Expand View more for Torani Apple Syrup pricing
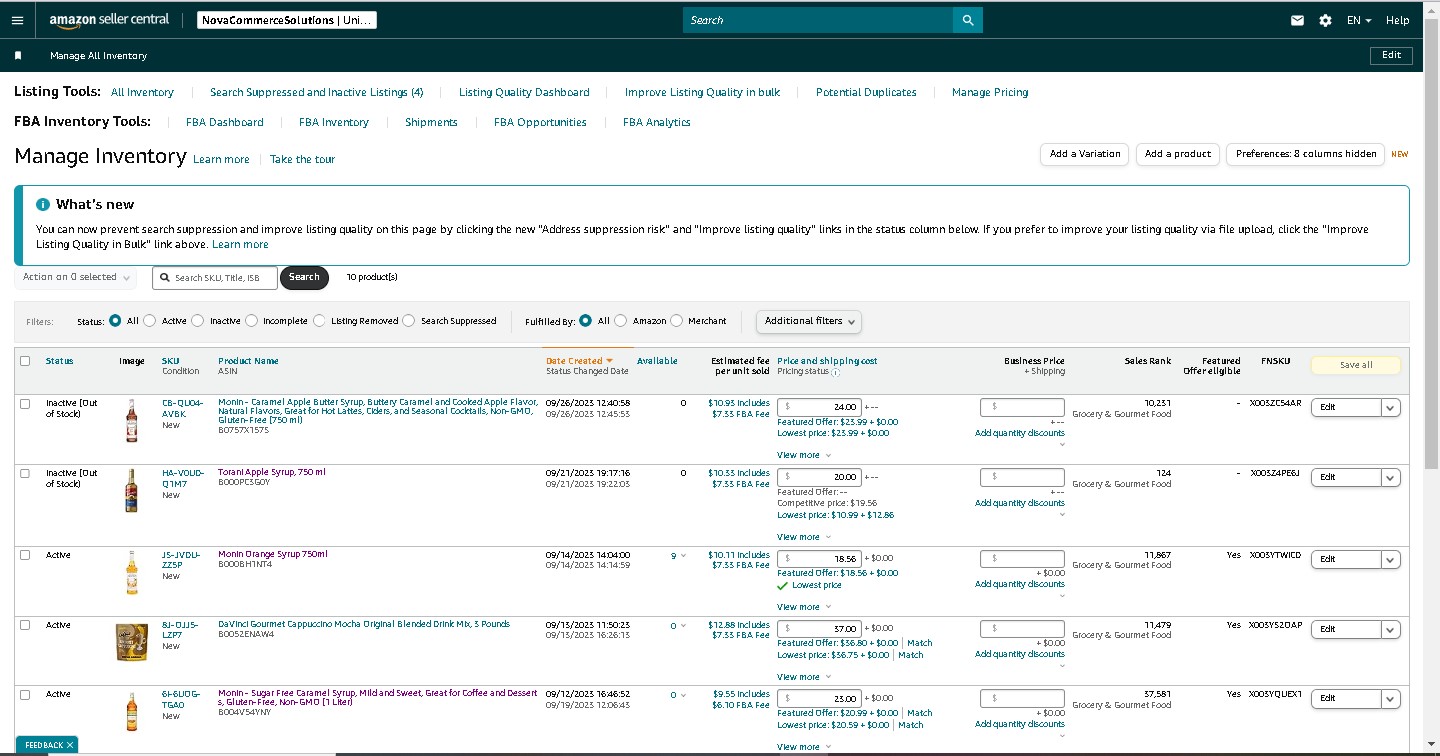 (804, 537)
